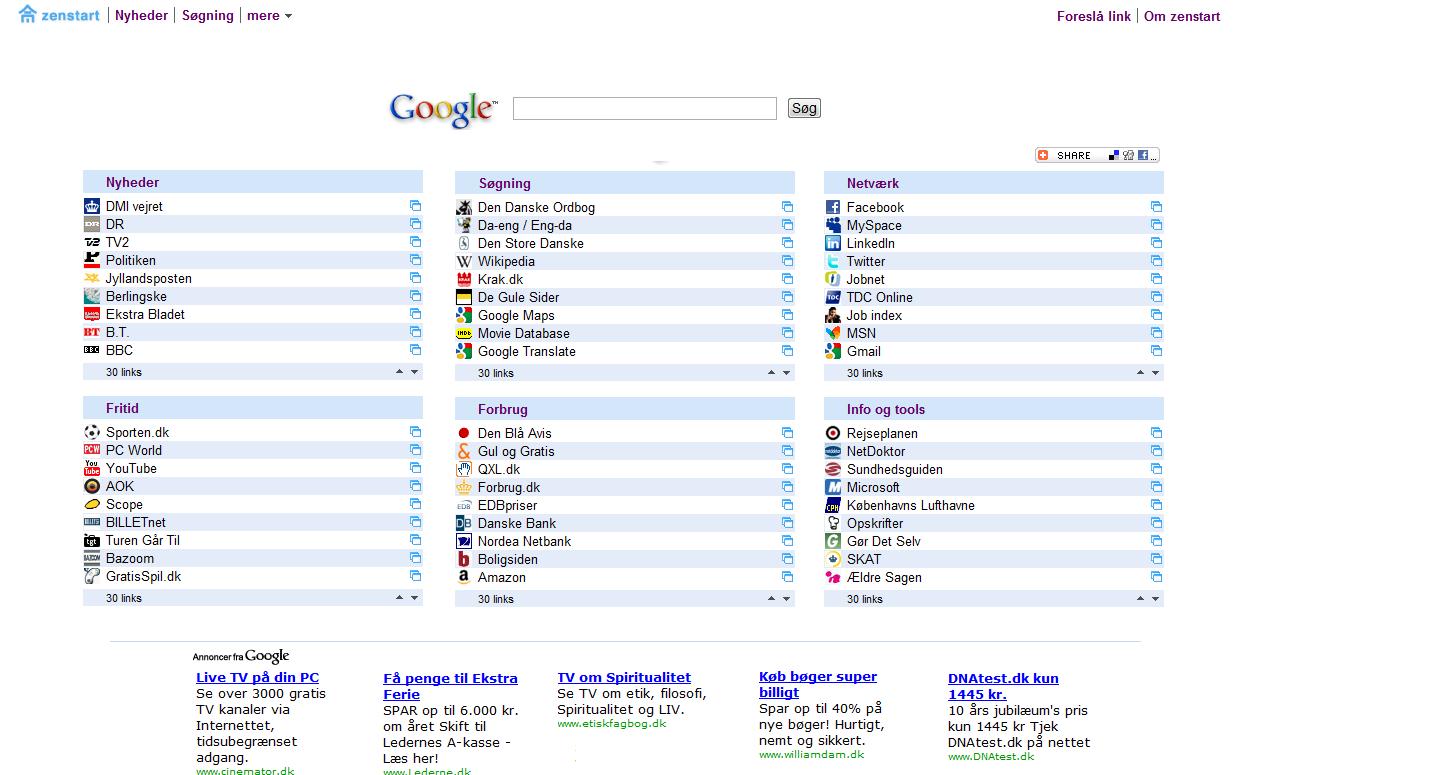Click the Sporten.dk soccer ball icon
This screenshot has width=1438, height=775.
click(x=92, y=432)
